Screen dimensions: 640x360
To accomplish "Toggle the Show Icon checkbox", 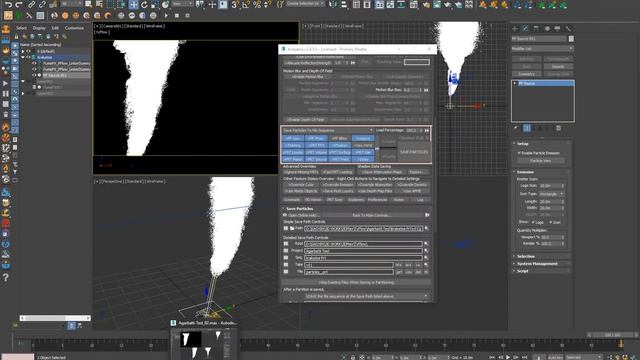I will pyautogui.click(x=551, y=222).
